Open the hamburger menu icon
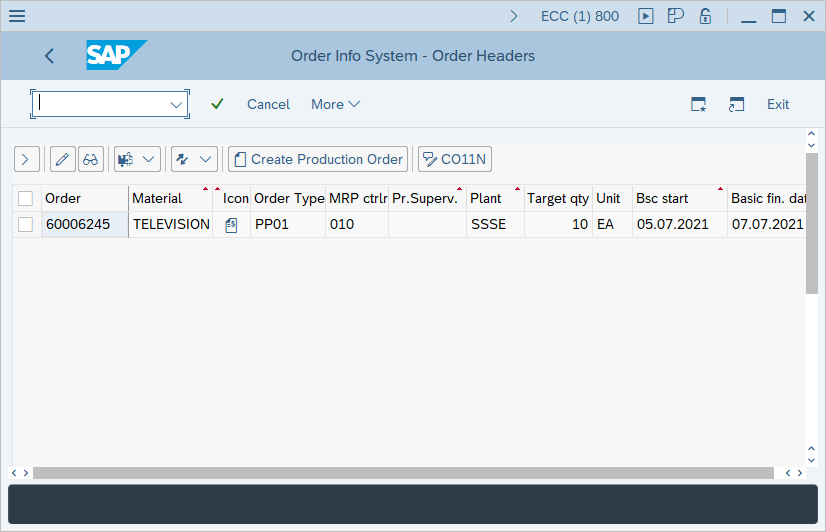This screenshot has width=826, height=532. point(17,16)
